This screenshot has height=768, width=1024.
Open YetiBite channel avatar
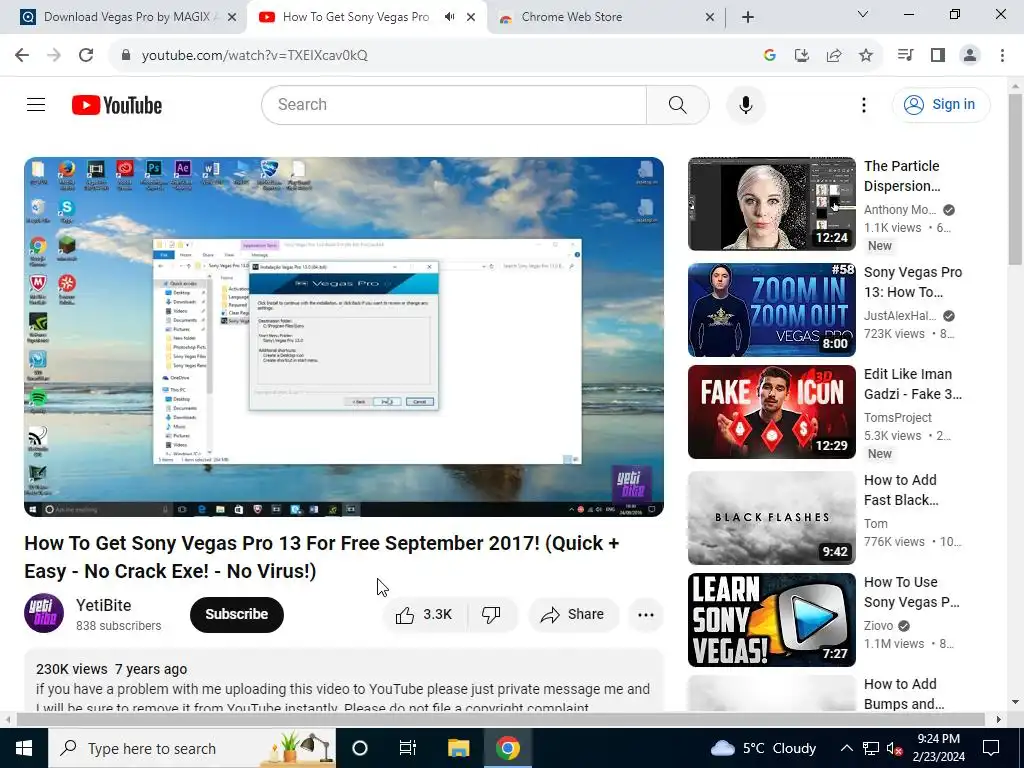pyautogui.click(x=44, y=613)
